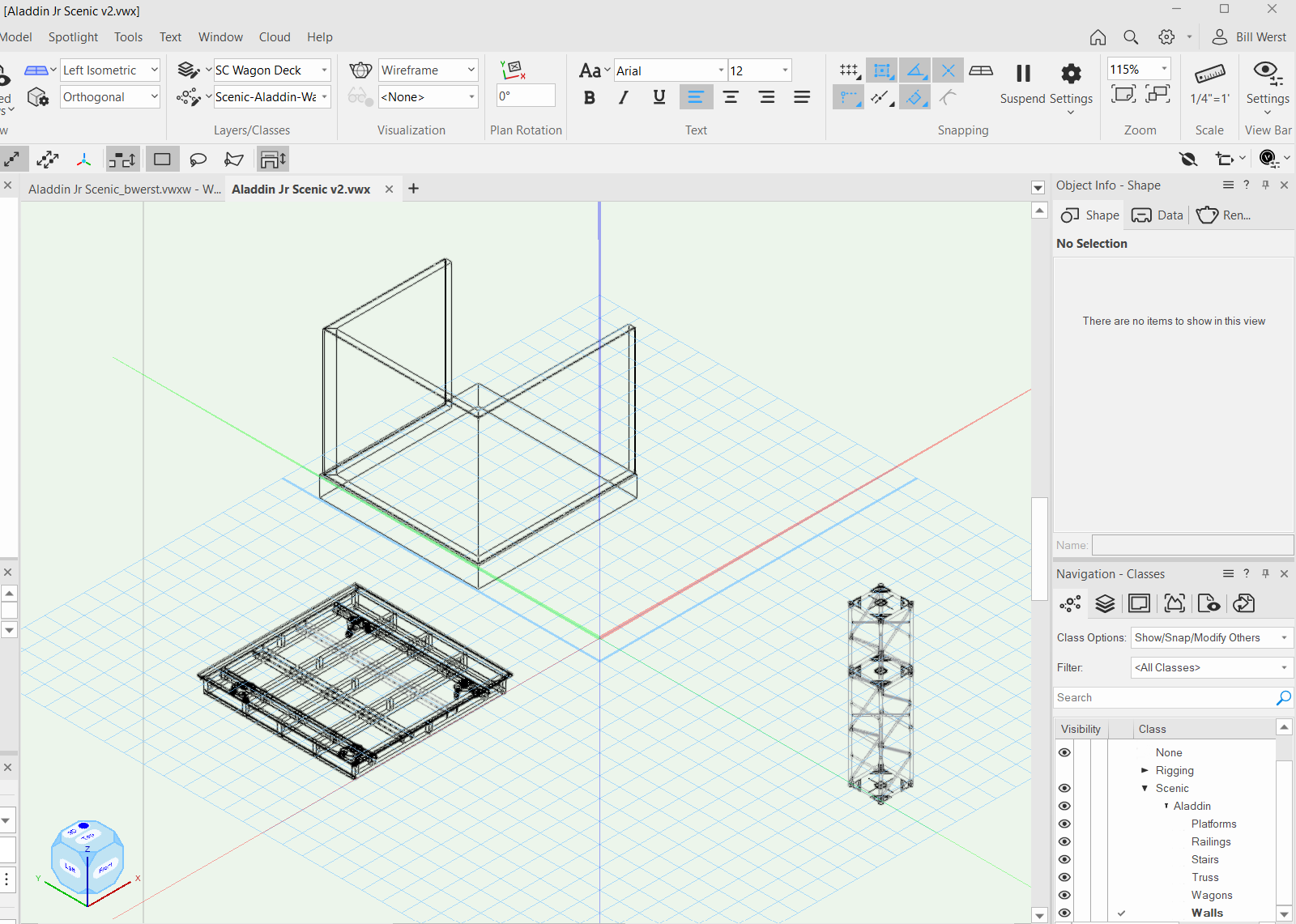Open the Left Isometric view dropdown
This screenshot has width=1296, height=924.
tap(110, 70)
